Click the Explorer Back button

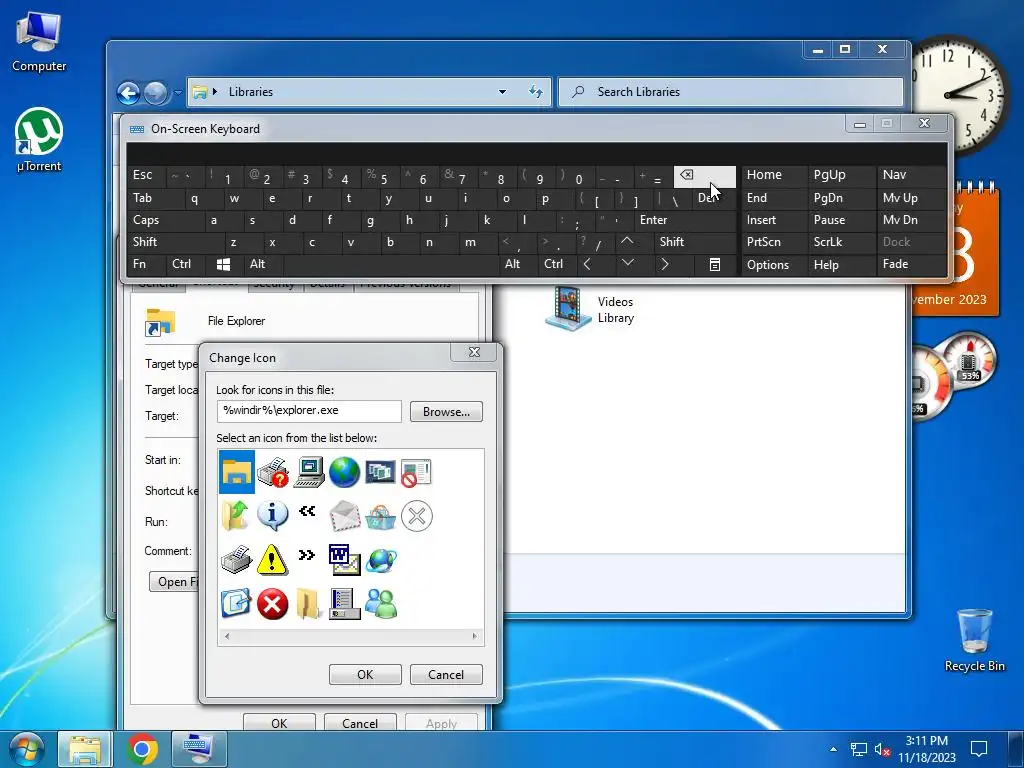click(x=129, y=93)
